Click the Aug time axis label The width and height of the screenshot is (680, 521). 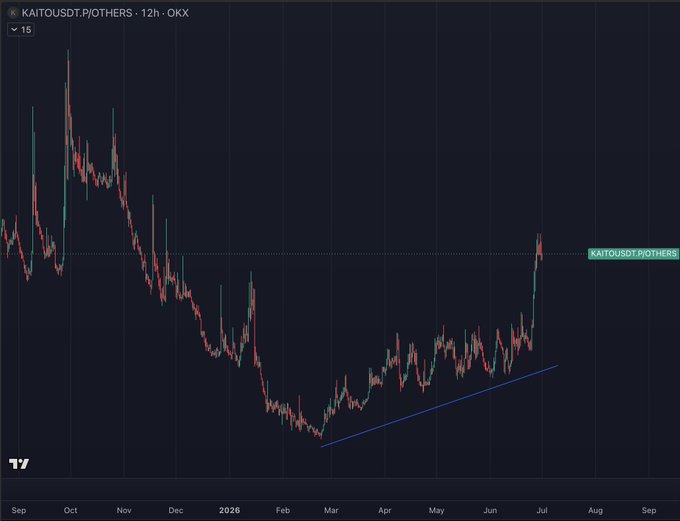[595, 510]
